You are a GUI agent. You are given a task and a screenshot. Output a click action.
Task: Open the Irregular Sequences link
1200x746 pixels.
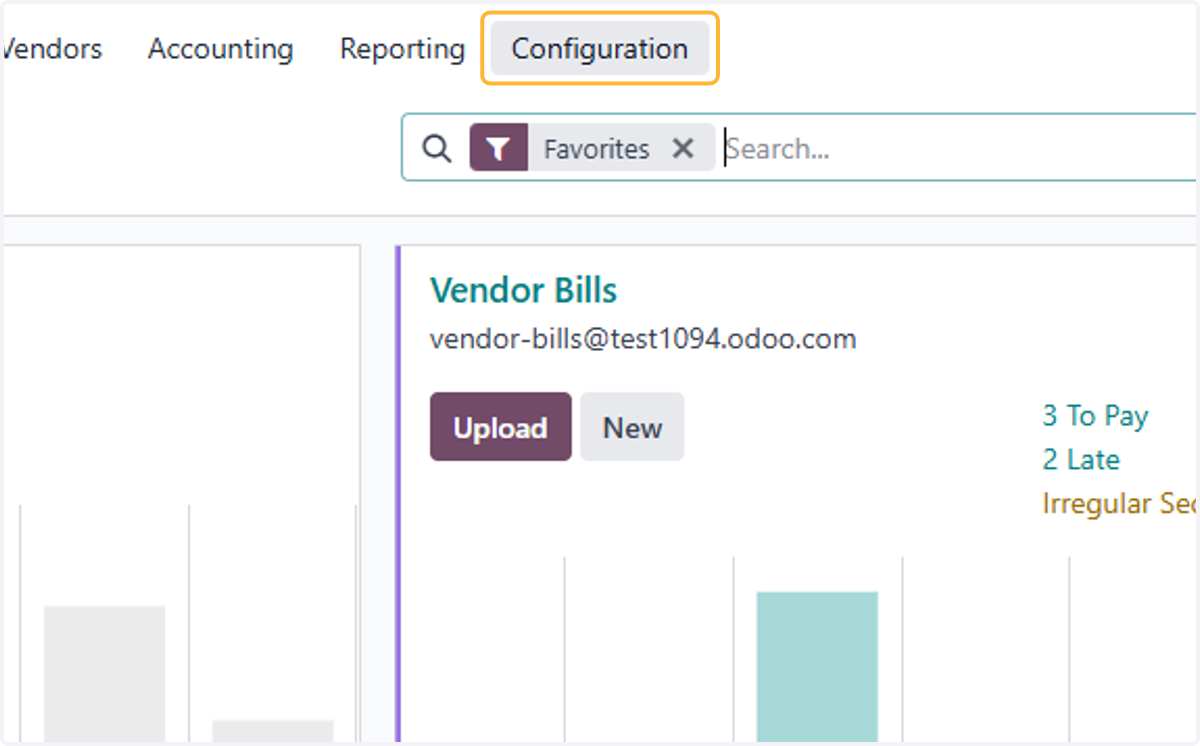coord(1120,503)
